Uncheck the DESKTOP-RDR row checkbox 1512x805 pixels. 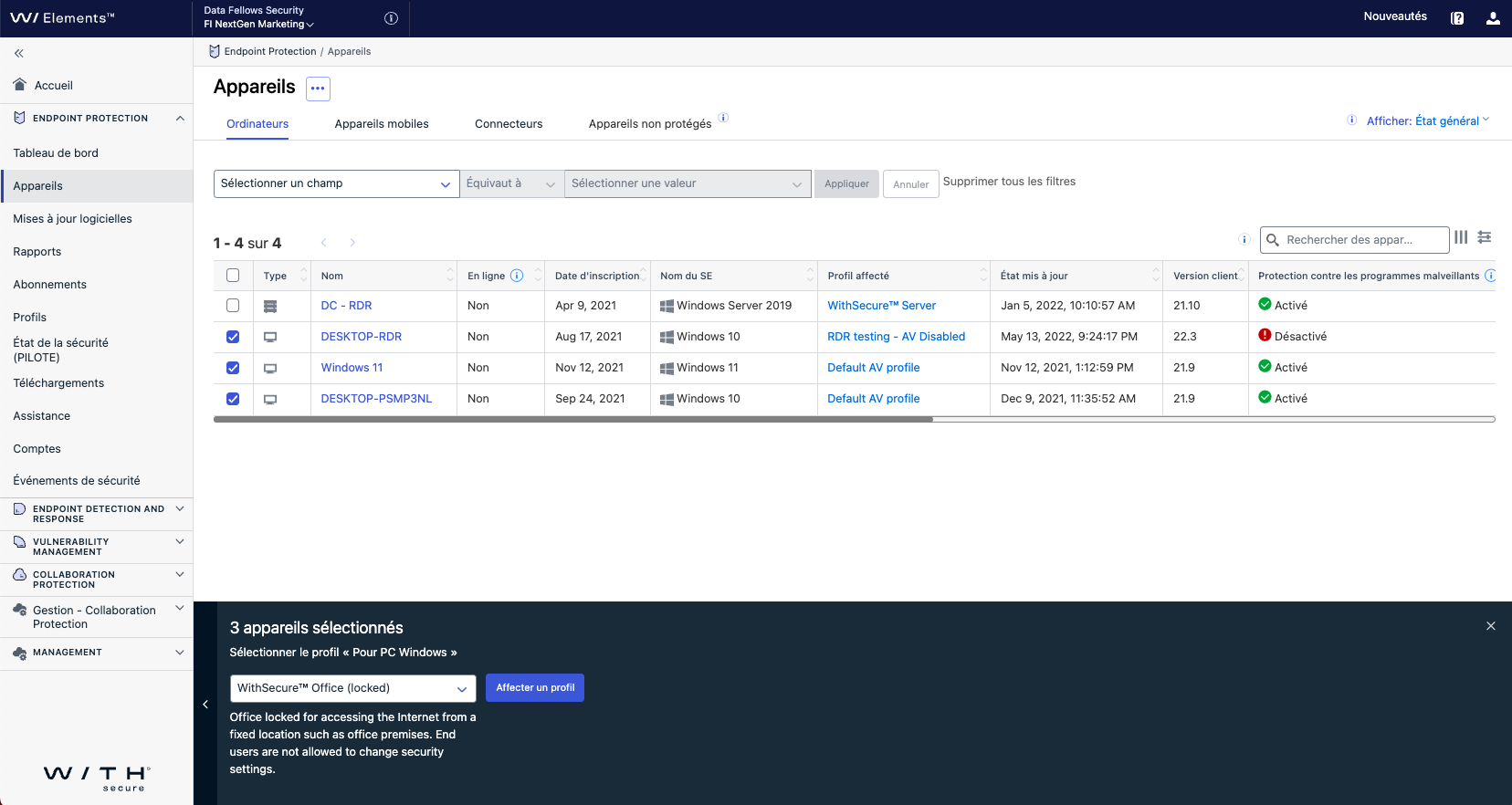[x=233, y=337]
